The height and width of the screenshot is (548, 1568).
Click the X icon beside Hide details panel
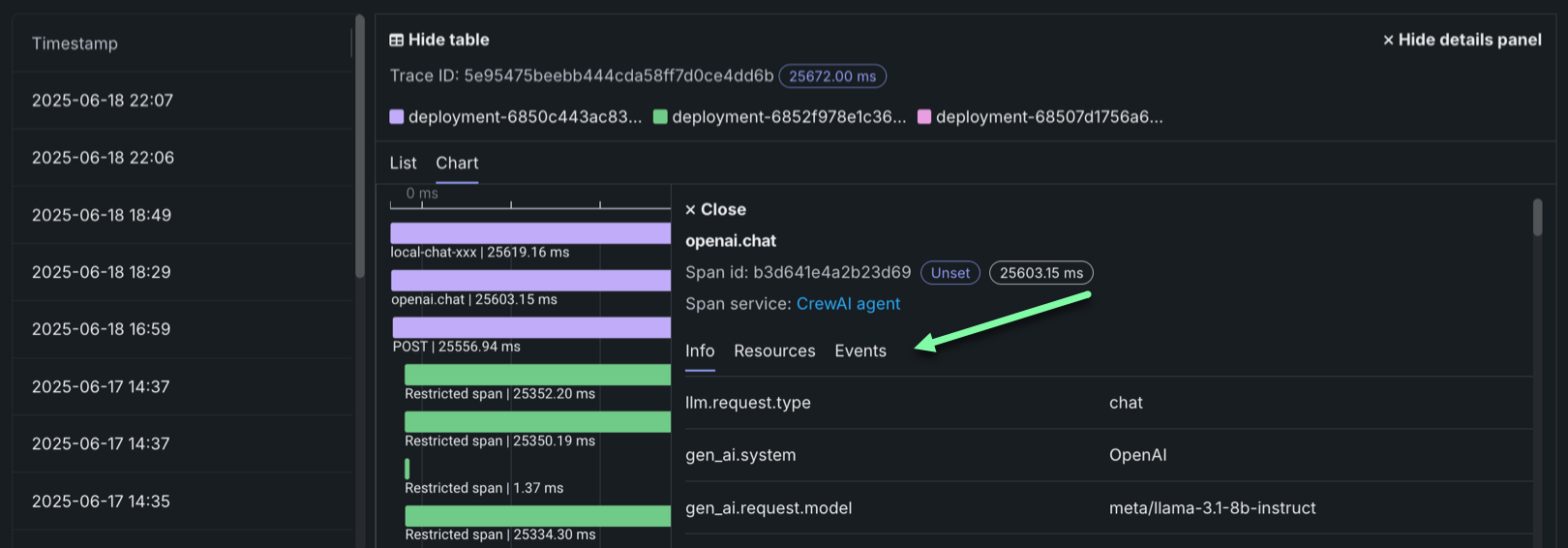tap(1388, 40)
